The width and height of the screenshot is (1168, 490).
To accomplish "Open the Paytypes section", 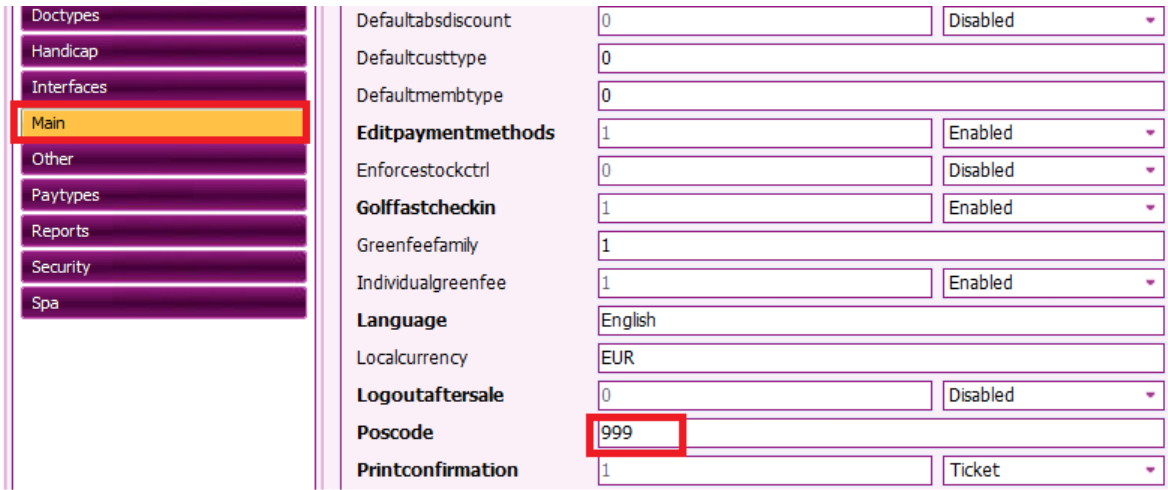I will tap(164, 195).
